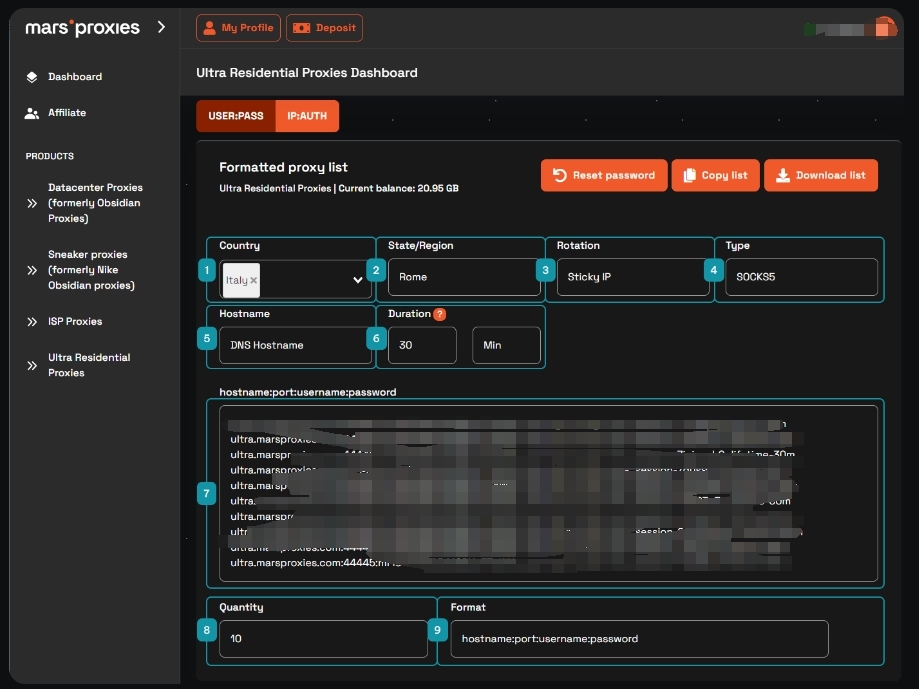
Task: Click the PRODUCTS section label
Action: click(50, 156)
